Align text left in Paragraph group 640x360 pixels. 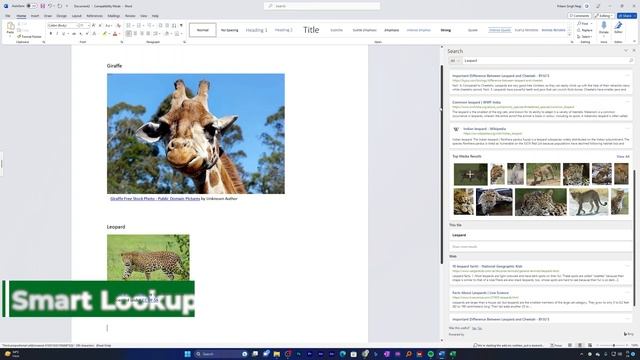click(x=129, y=34)
